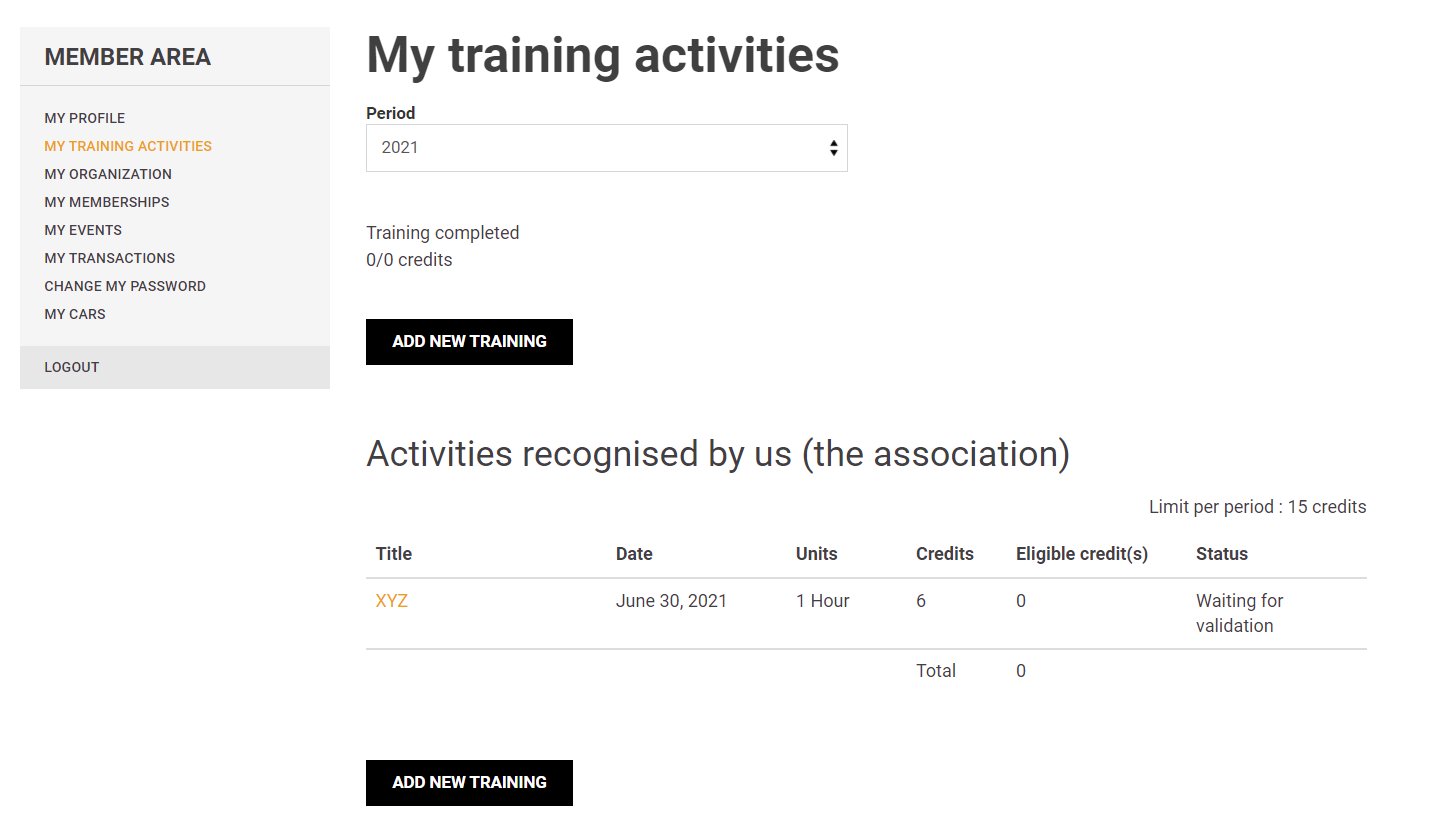
Task: Click the Eligible credit(s) column header
Action: 1082,554
